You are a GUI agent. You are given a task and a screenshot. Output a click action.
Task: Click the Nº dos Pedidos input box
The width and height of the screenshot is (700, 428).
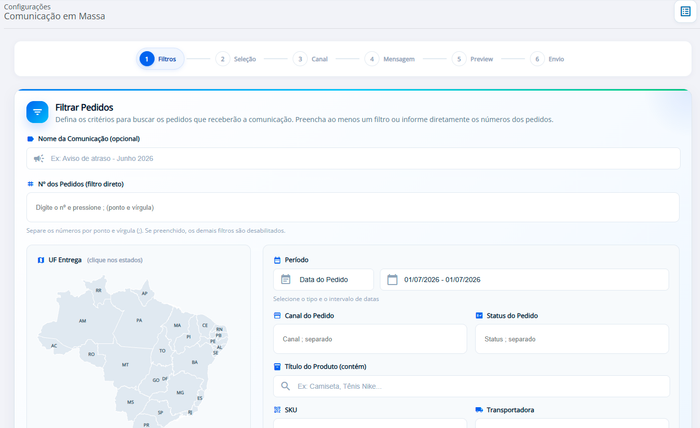[353, 208]
